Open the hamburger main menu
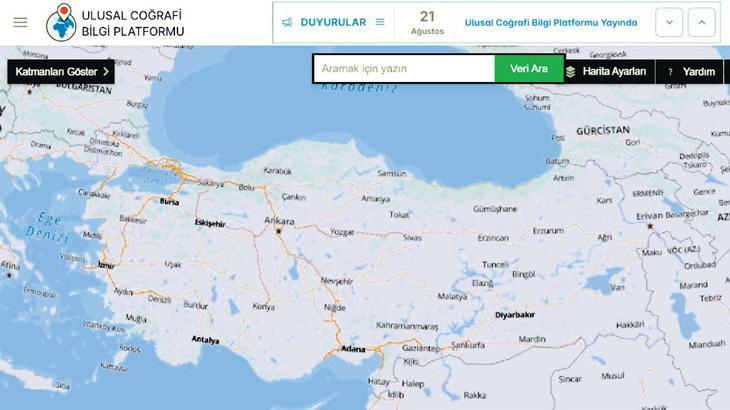The image size is (730, 410). click(20, 22)
